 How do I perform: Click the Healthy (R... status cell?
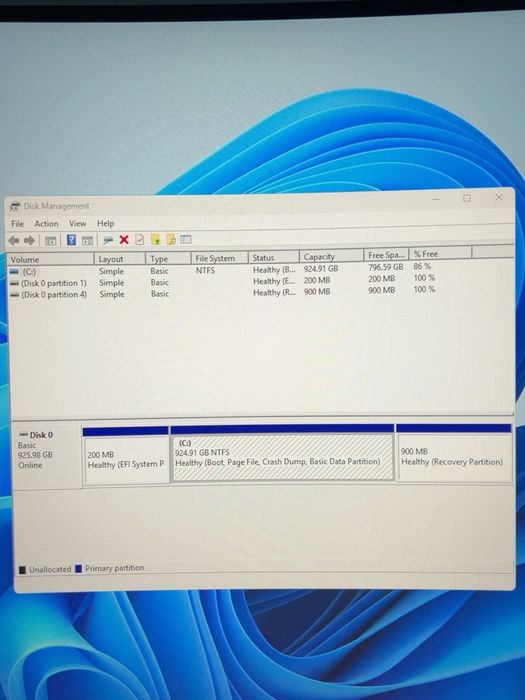point(274,292)
